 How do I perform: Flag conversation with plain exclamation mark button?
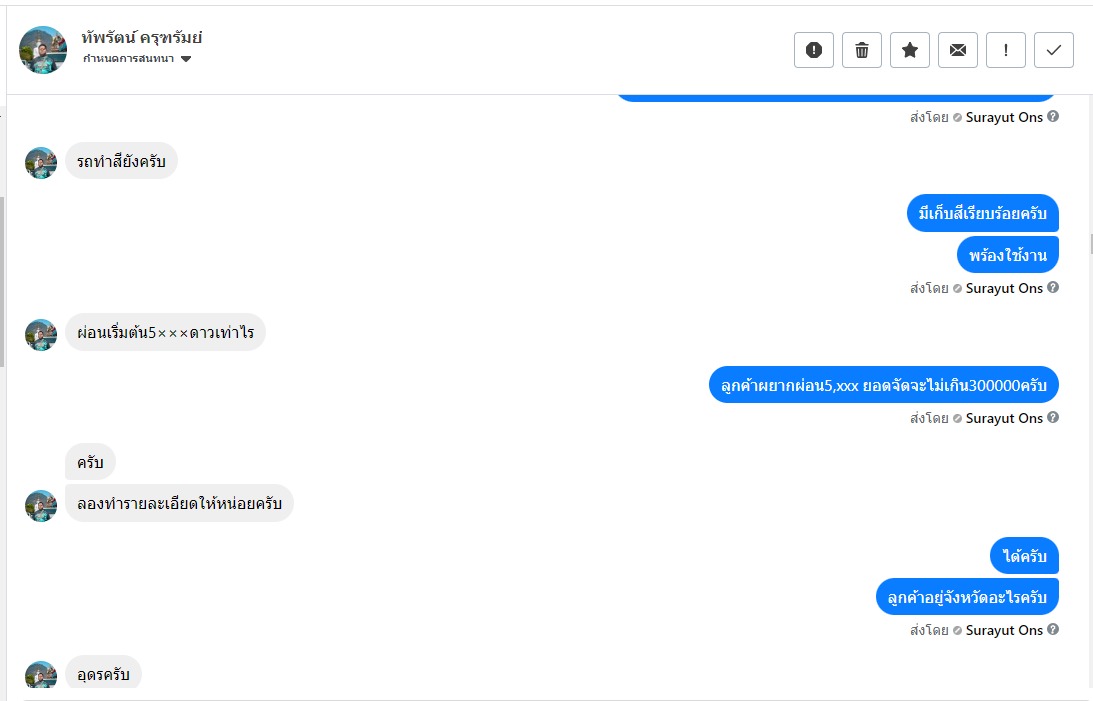pyautogui.click(x=1006, y=50)
